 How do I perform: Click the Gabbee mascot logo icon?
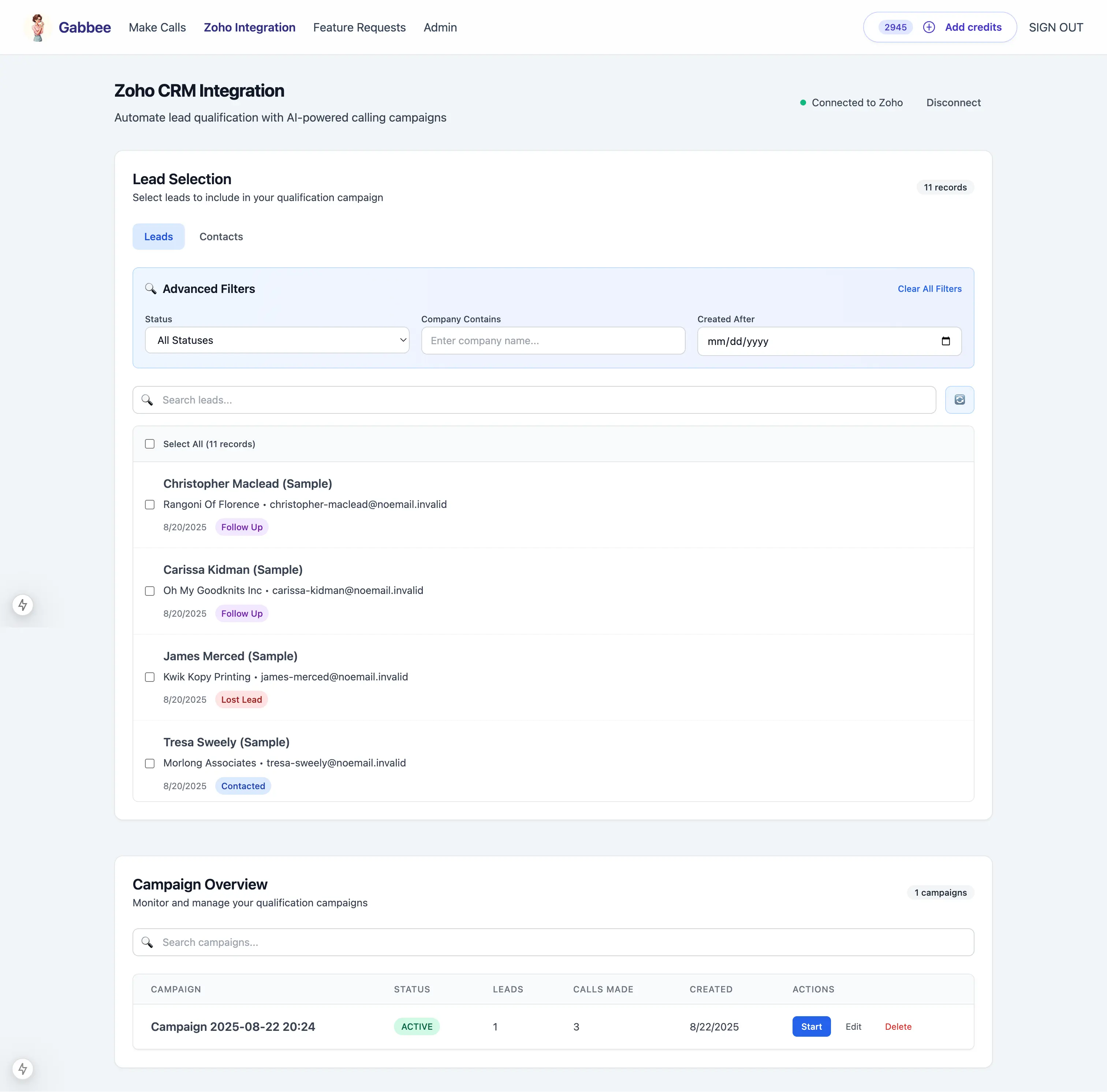point(38,27)
